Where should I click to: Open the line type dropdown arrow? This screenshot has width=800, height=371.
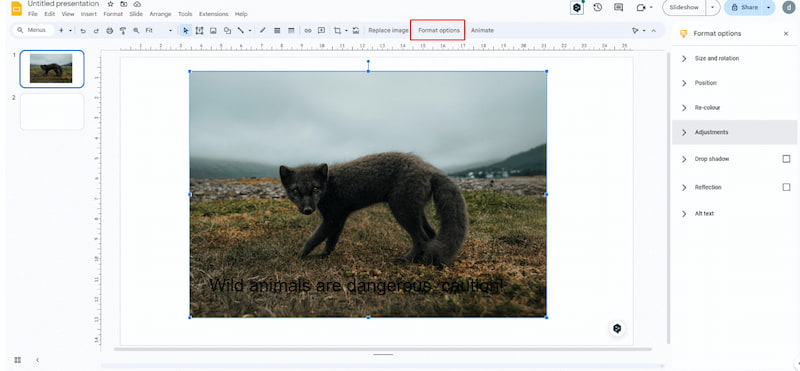tap(249, 31)
